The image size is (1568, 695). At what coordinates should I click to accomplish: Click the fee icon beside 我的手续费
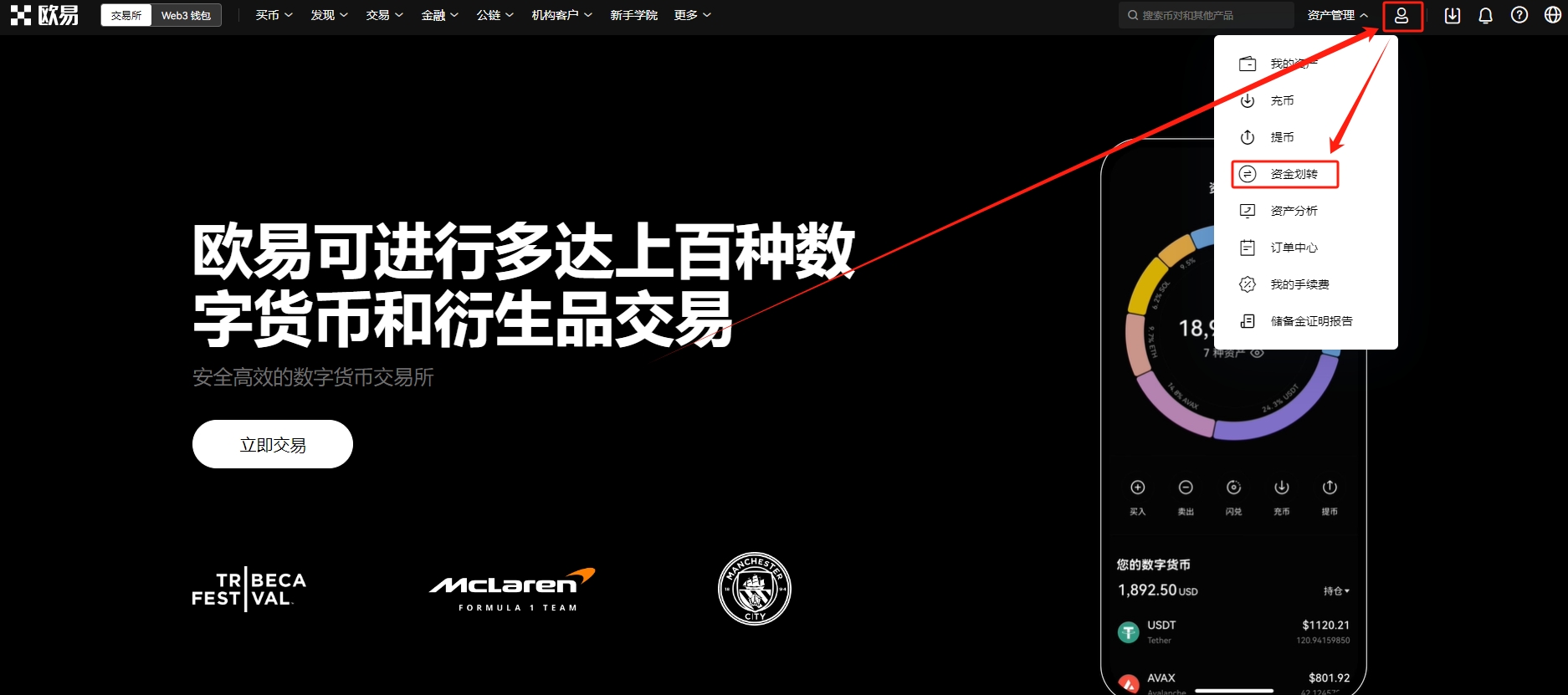(x=1248, y=284)
